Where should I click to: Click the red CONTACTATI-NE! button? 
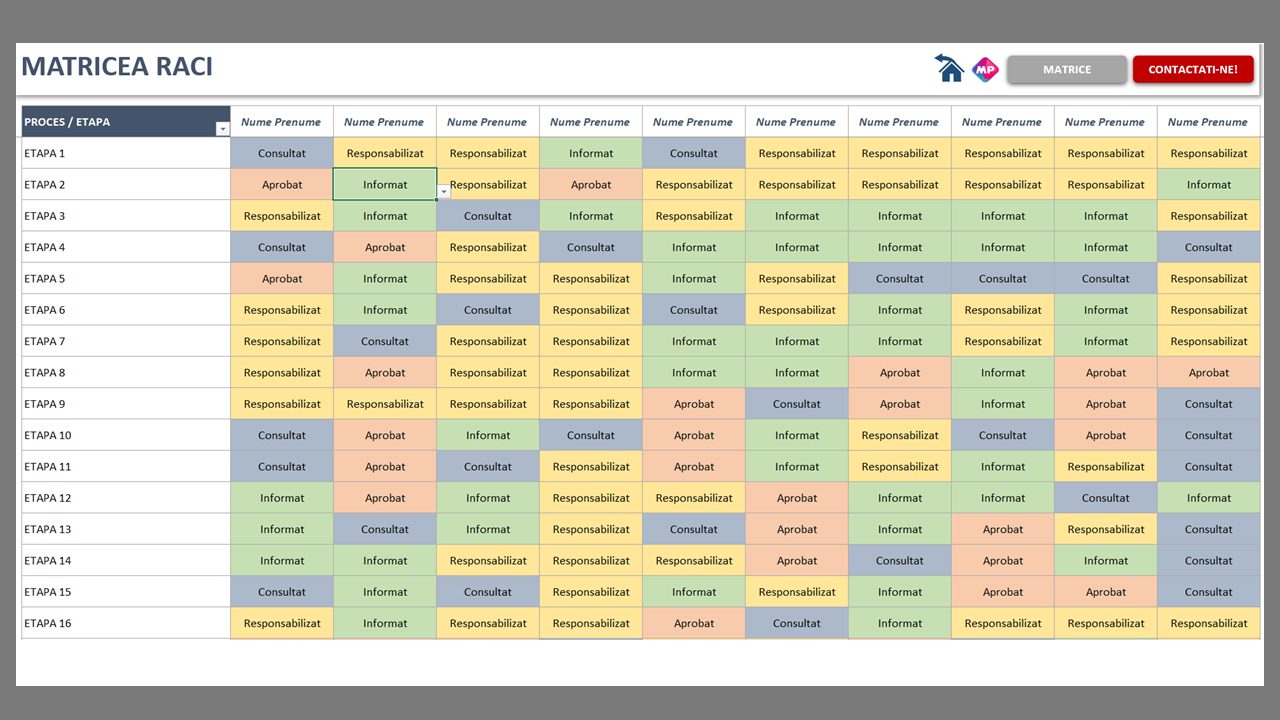click(x=1192, y=70)
